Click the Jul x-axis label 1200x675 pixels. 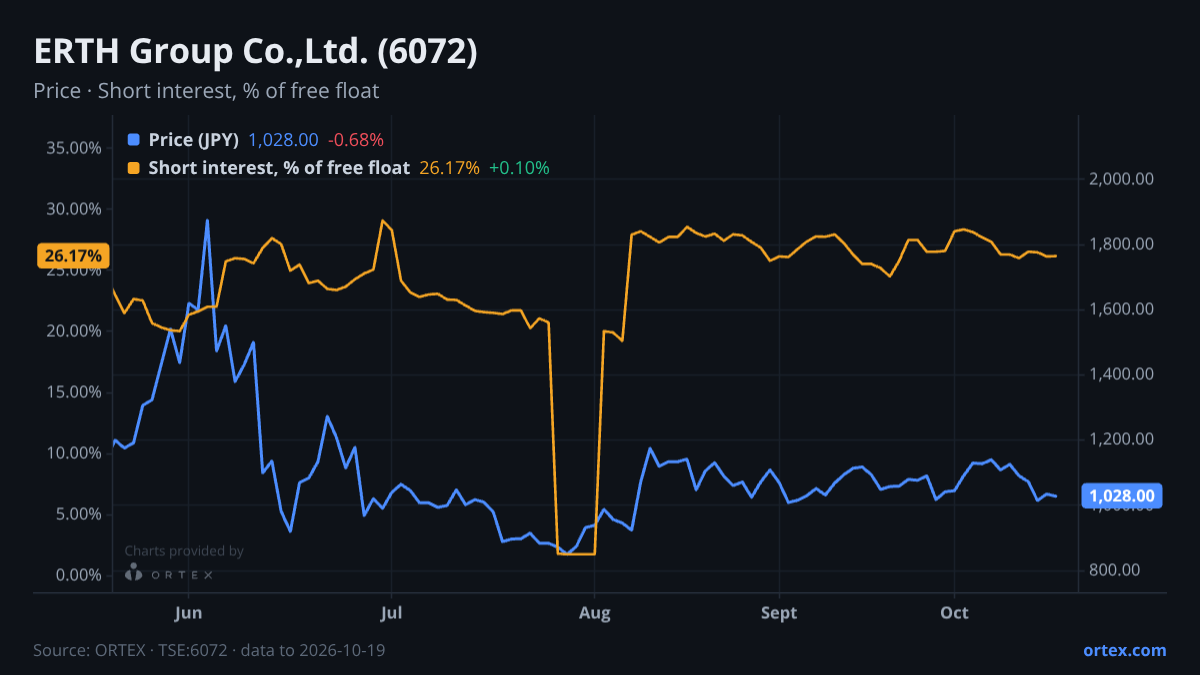392,613
